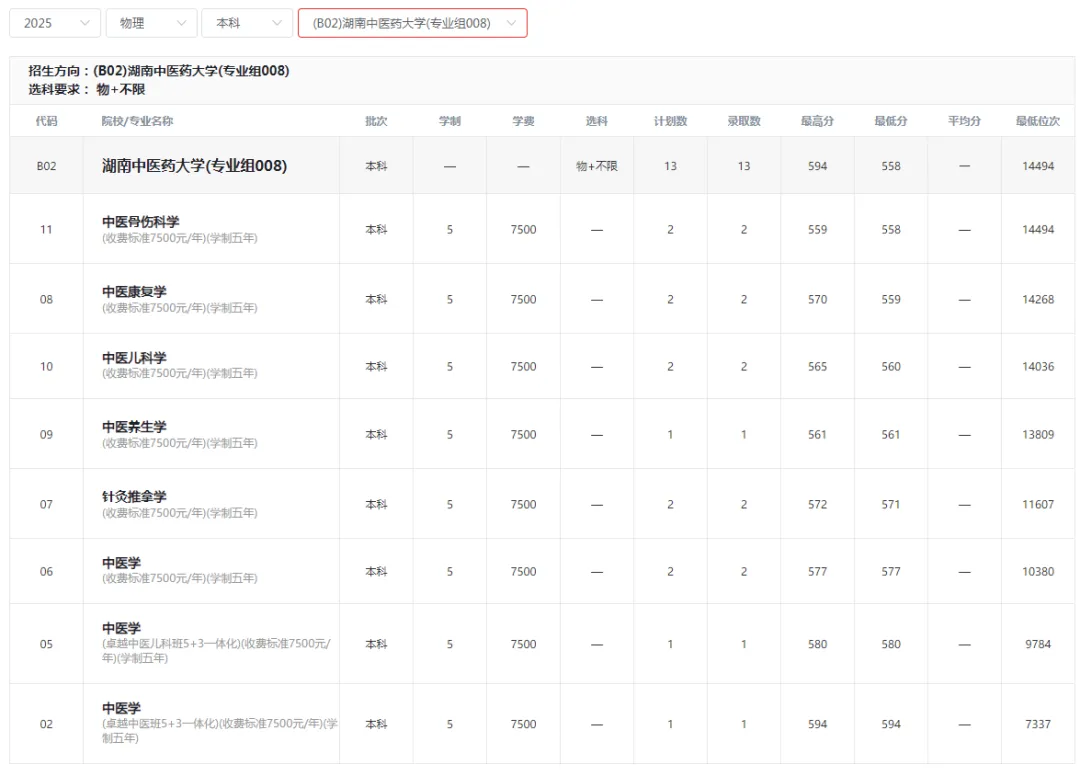Click the 代码 column header
The height and width of the screenshot is (776, 1080).
point(46,121)
